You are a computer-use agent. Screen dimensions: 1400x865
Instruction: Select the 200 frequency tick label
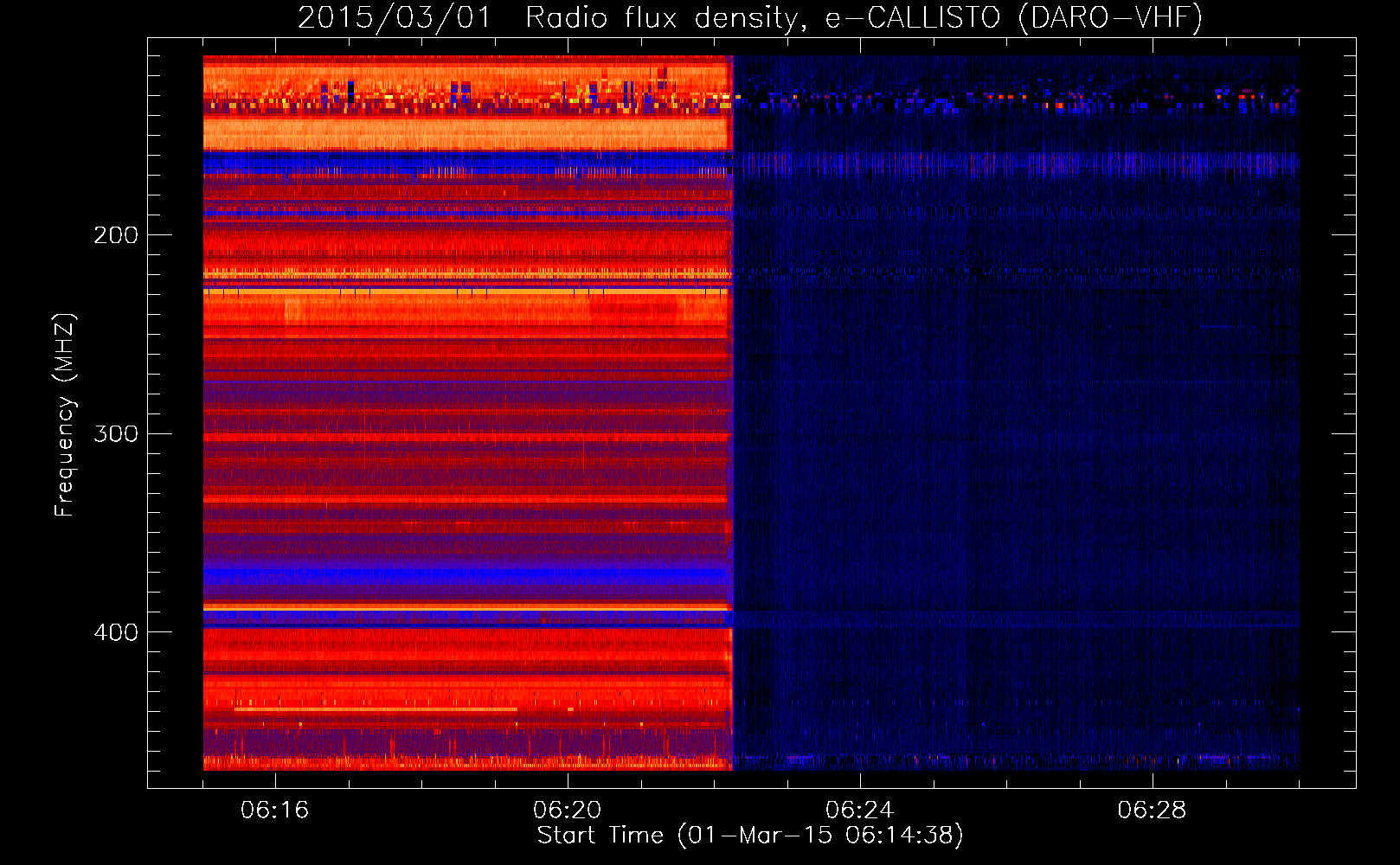(116, 235)
